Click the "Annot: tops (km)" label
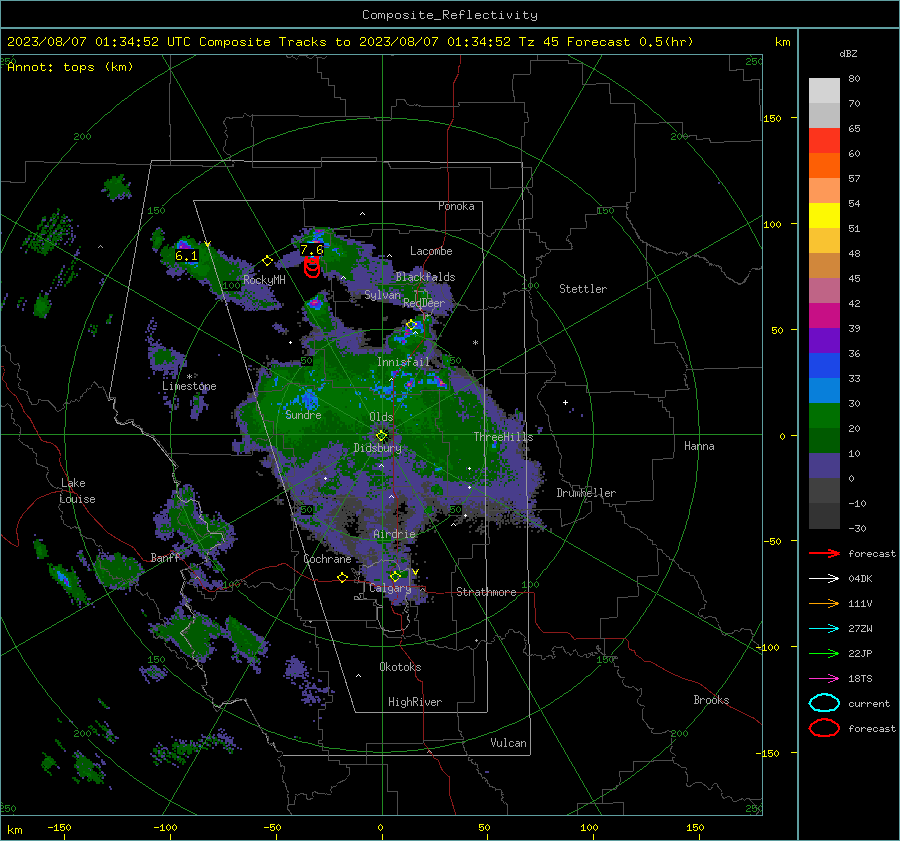Screen dimensions: 900x841 pos(71,67)
